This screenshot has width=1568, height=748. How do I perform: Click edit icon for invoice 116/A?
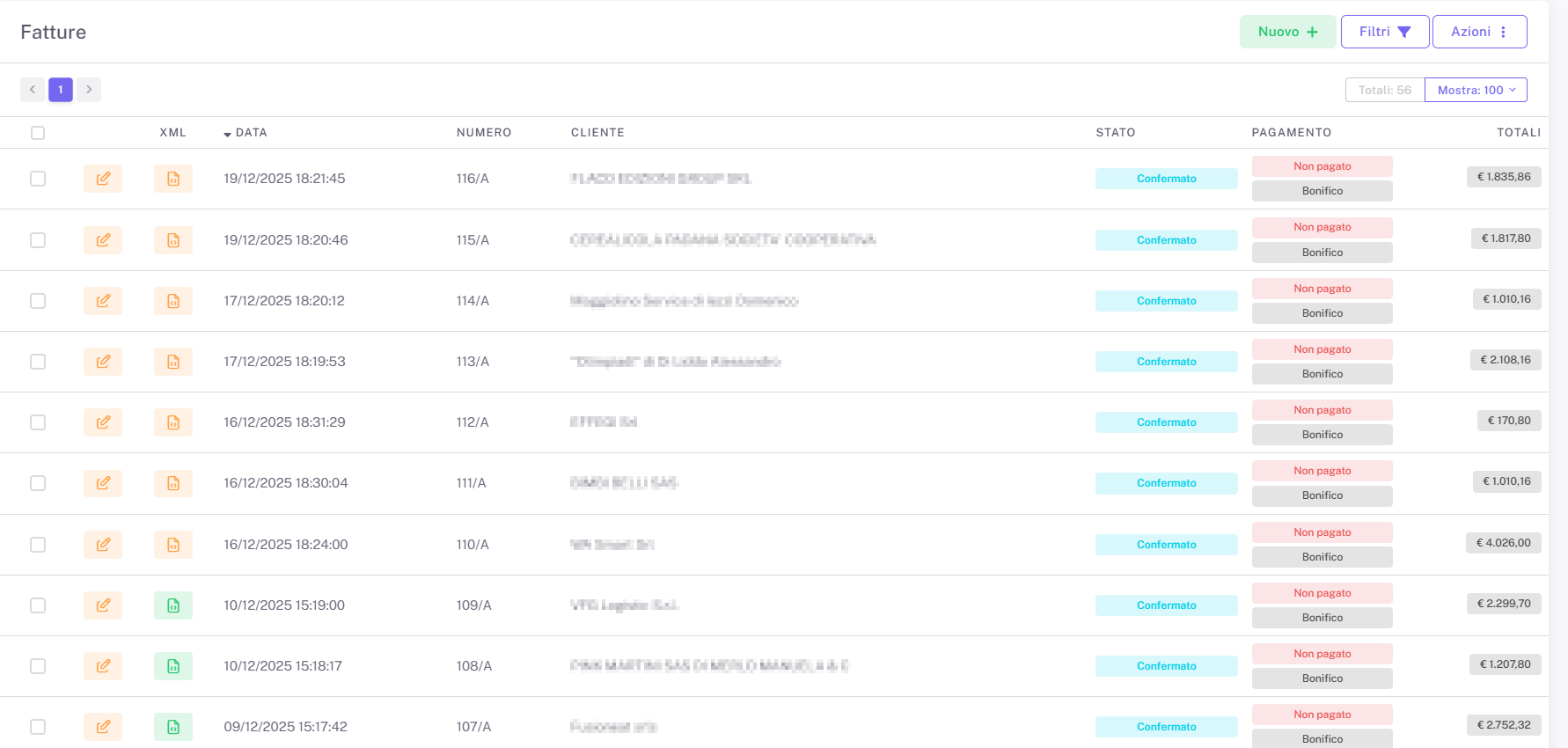point(103,179)
